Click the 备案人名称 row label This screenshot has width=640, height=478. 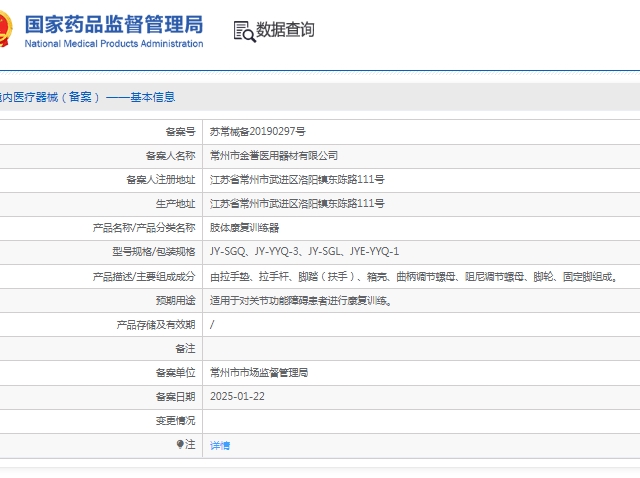pyautogui.click(x=171, y=156)
